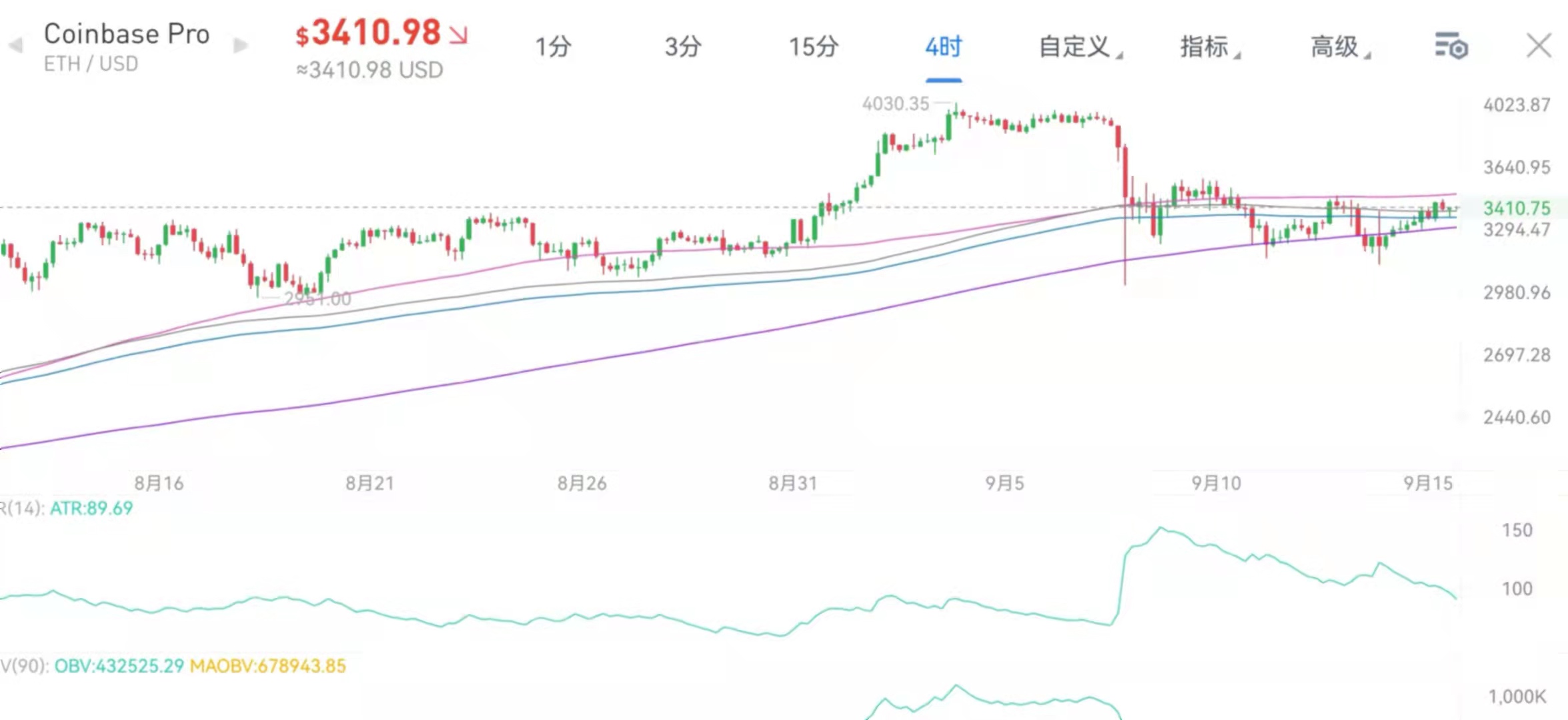Click the right arrow to switch to the next exchange
Image resolution: width=1568 pixels, height=720 pixels.
[x=240, y=45]
